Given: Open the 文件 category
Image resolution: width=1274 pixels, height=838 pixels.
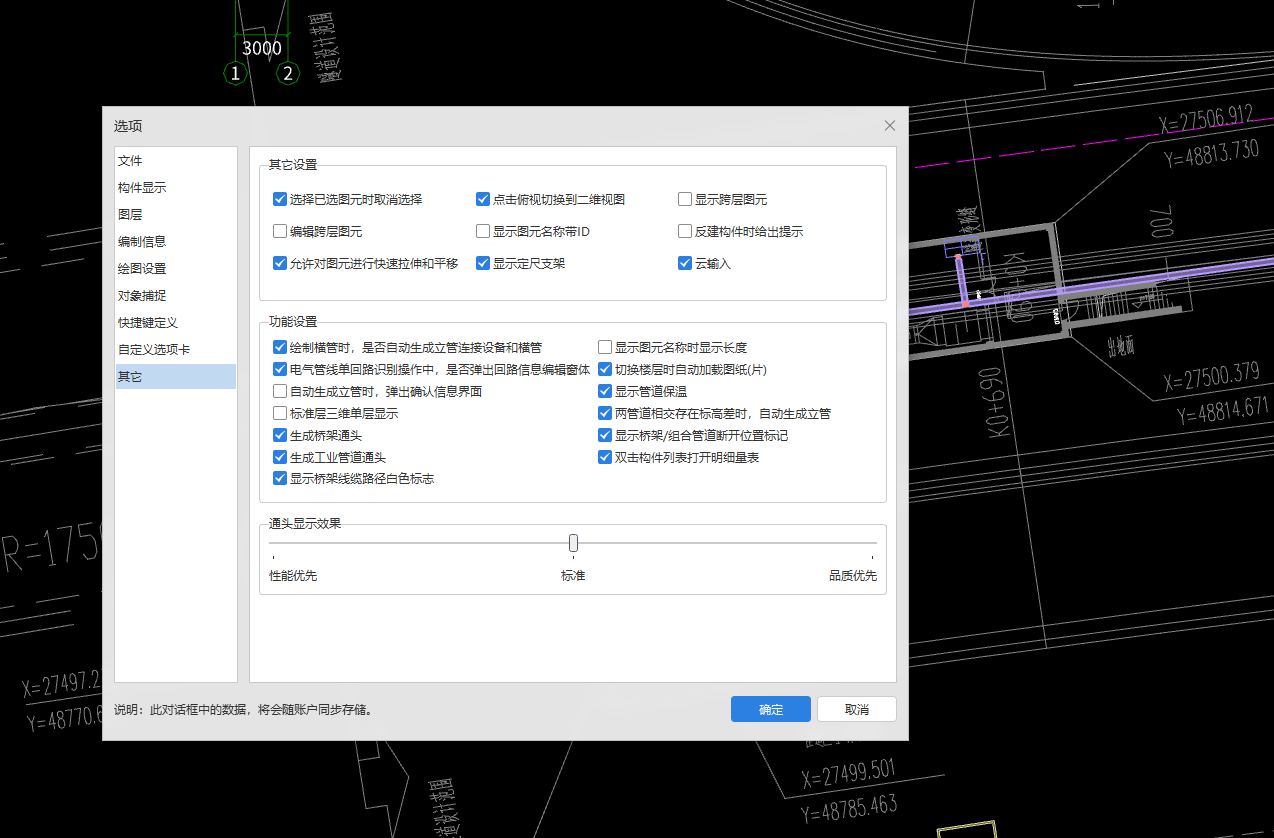Looking at the screenshot, I should (176, 161).
